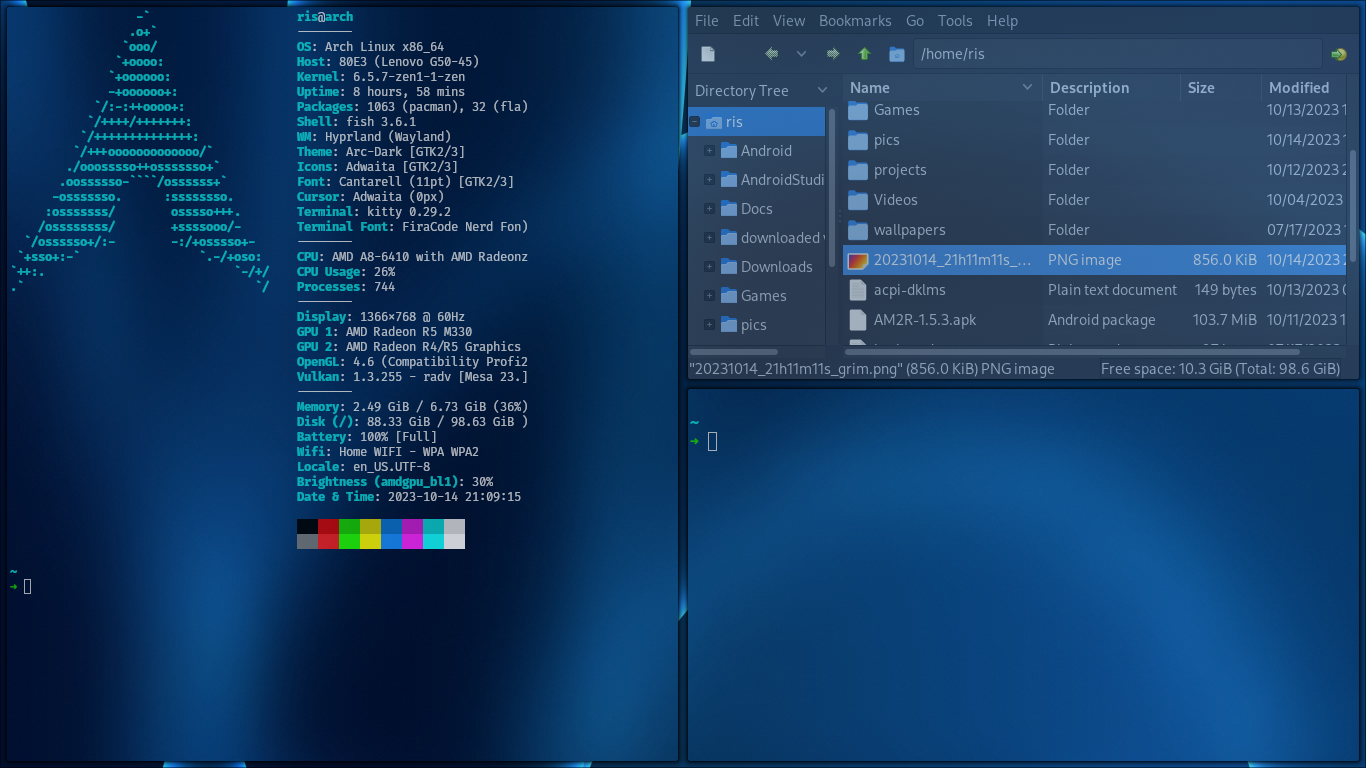
Task: Focus the prompt in the lower-right terminal
Action: [x=712, y=441]
